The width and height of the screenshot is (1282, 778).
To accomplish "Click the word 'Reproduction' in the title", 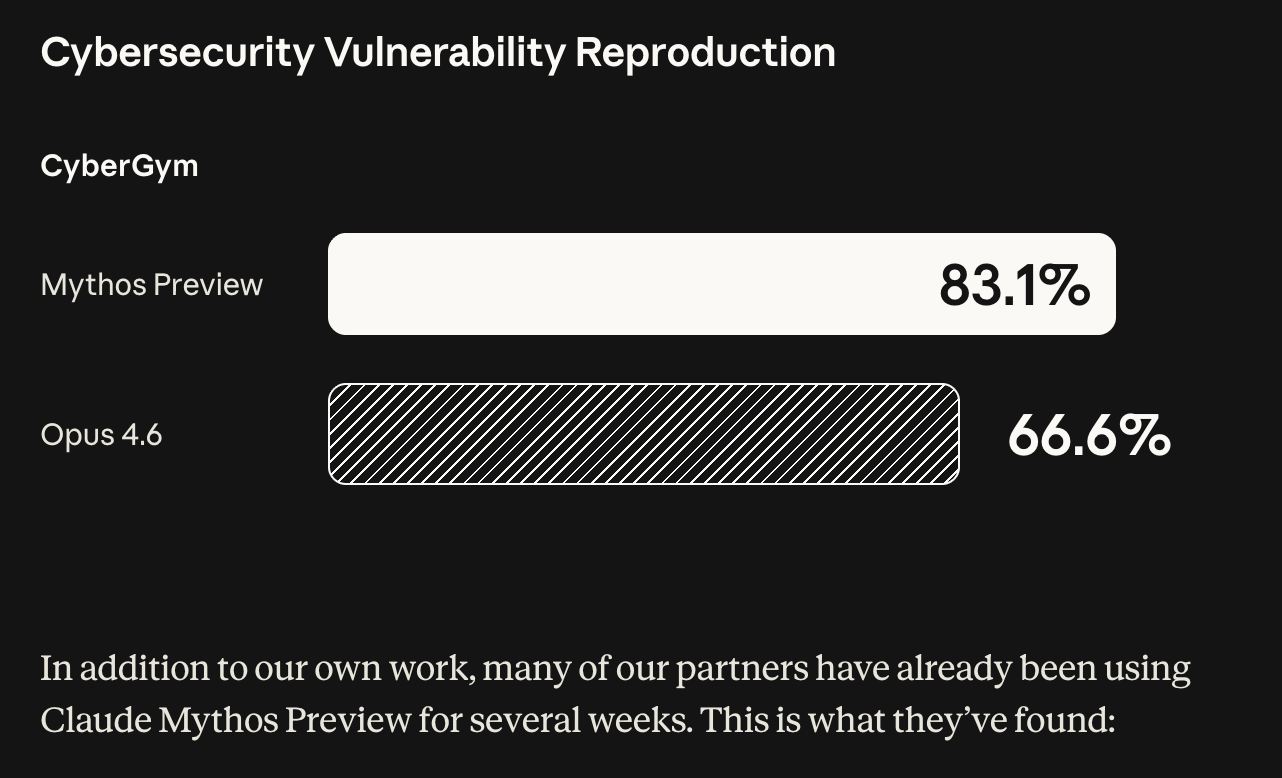I will pyautogui.click(x=705, y=52).
